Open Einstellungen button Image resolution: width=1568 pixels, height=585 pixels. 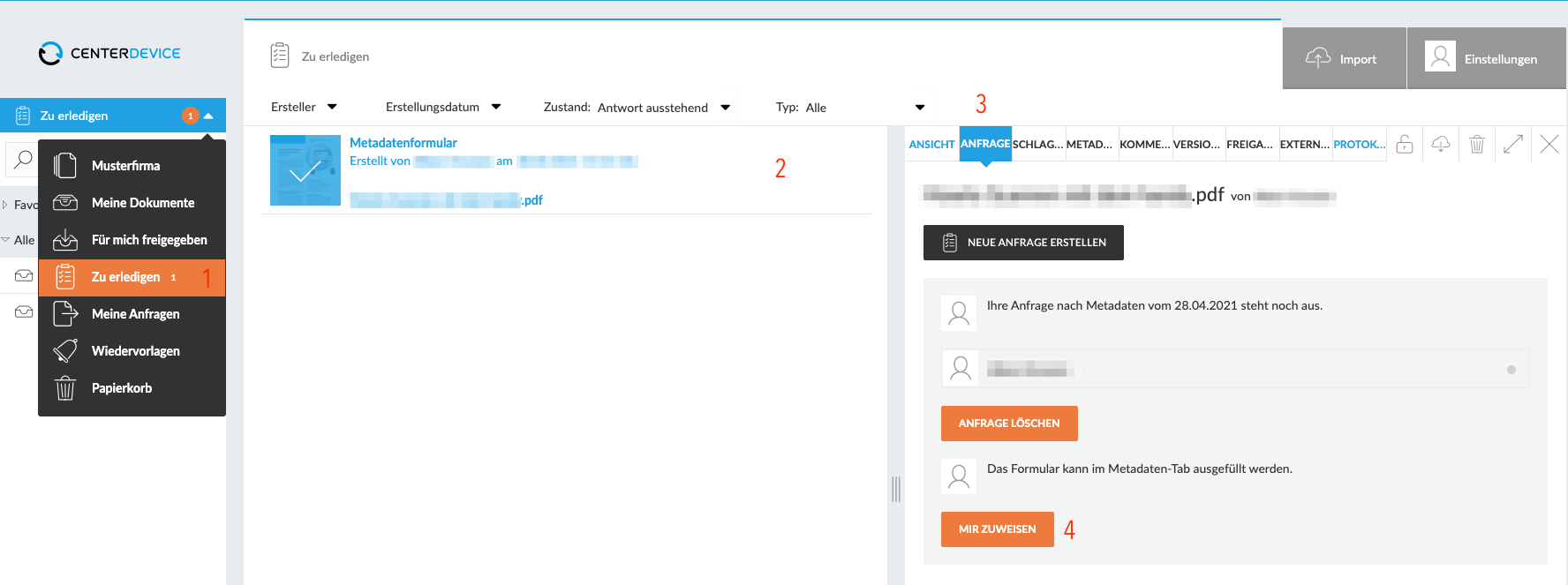coord(1487,58)
